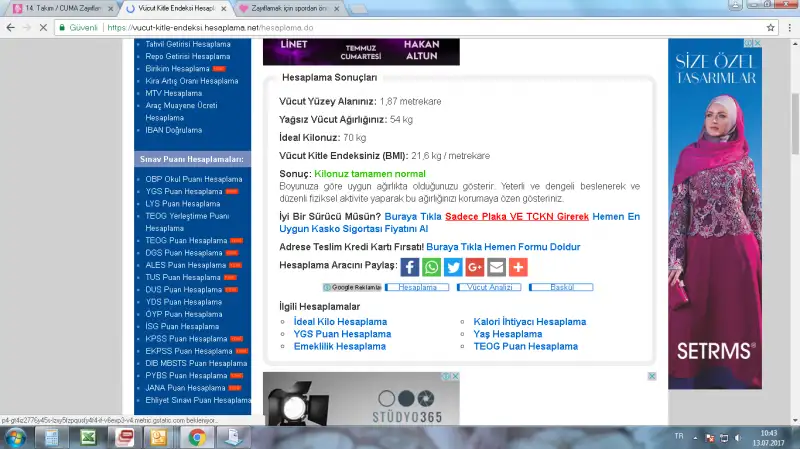Open TEOG Puan Hesaplama sidebar link
Image resolution: width=800 pixels, height=449 pixels.
pos(186,240)
